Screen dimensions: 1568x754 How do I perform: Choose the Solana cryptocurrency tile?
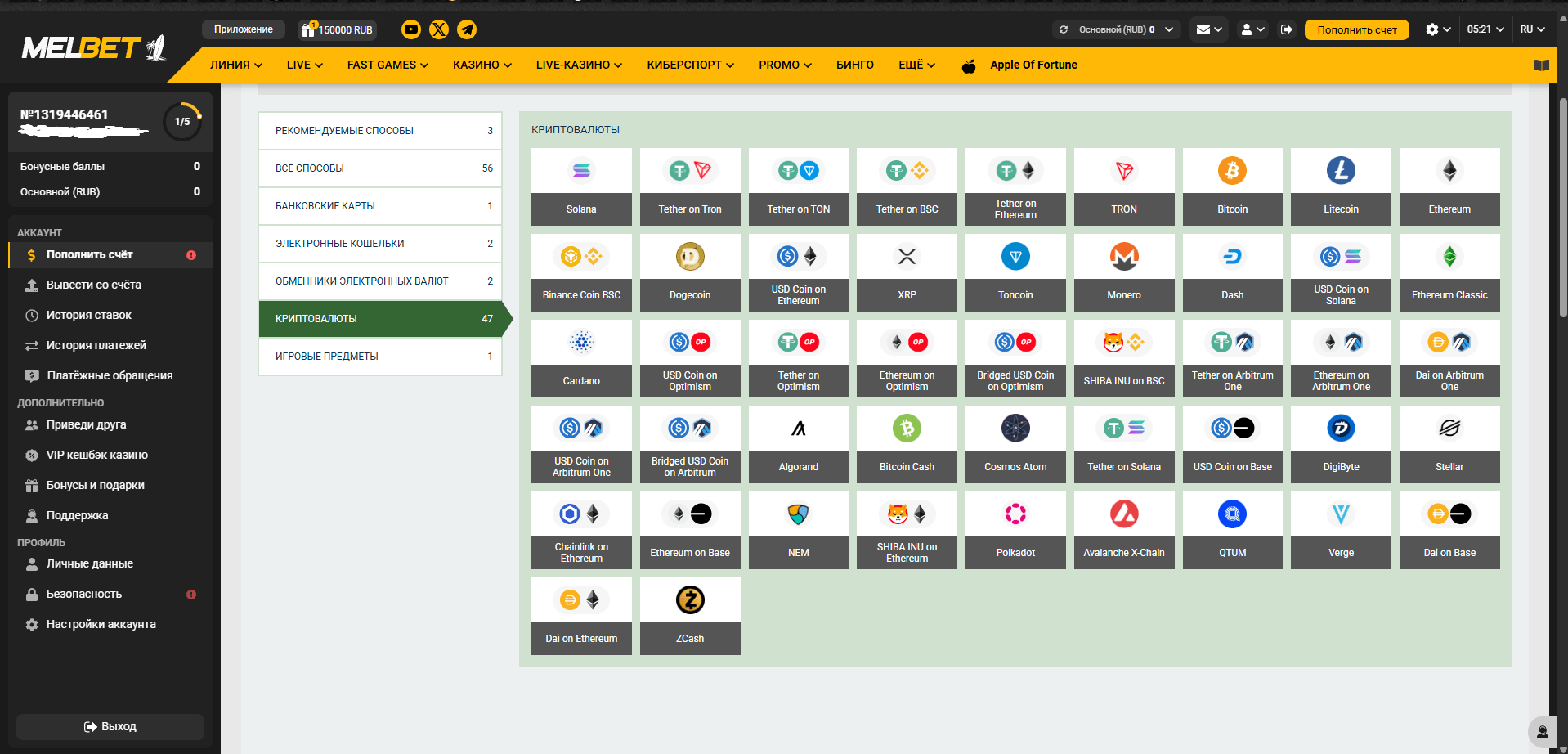click(581, 186)
